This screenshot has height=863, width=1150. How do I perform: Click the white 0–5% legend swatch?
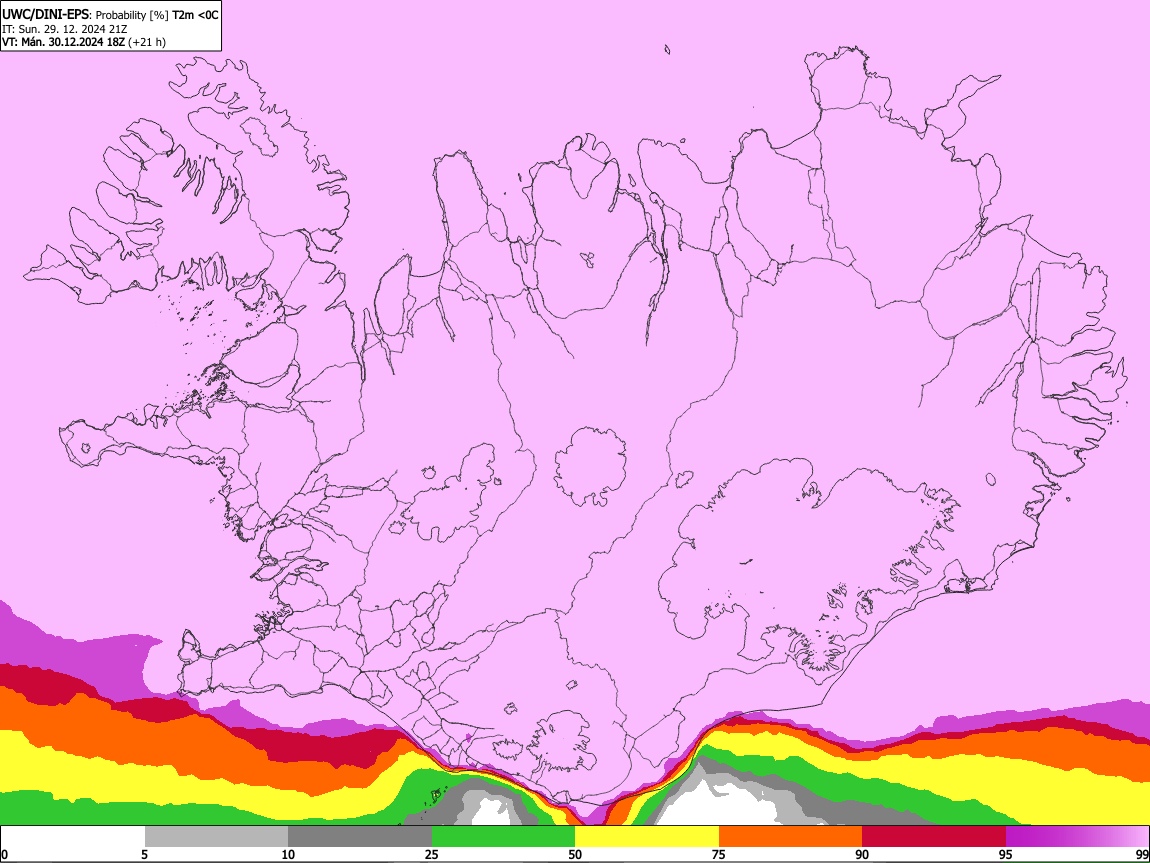73,836
